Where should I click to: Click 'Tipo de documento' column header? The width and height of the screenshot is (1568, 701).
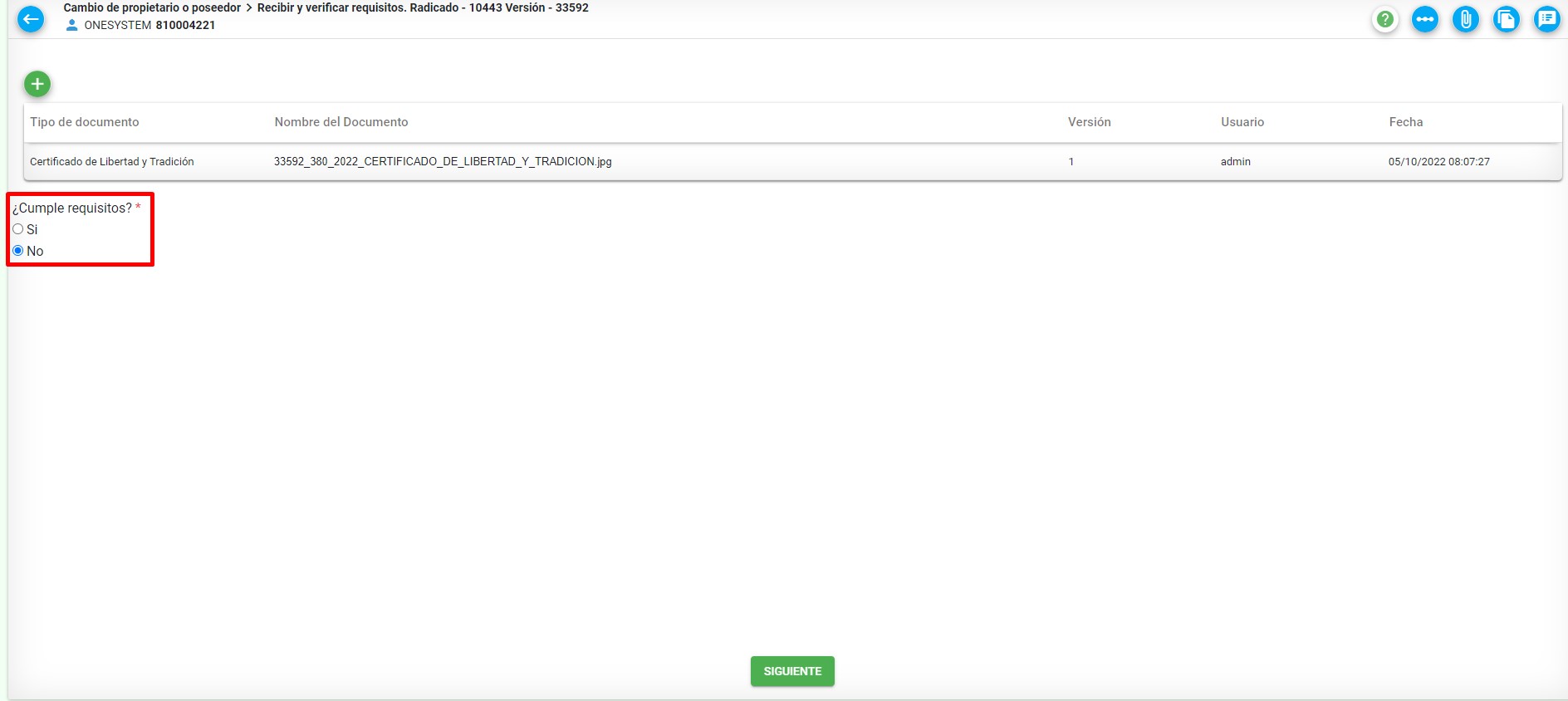[x=85, y=122]
